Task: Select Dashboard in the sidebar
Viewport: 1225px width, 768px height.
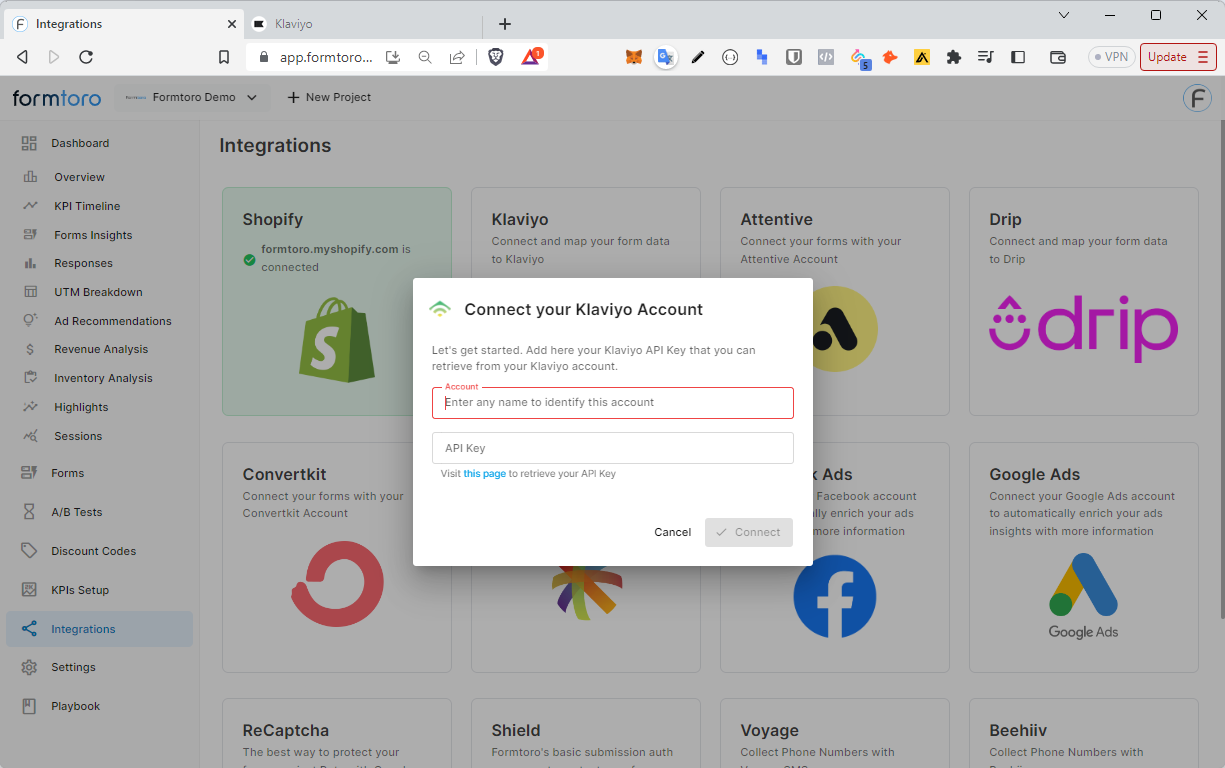Action: [80, 143]
